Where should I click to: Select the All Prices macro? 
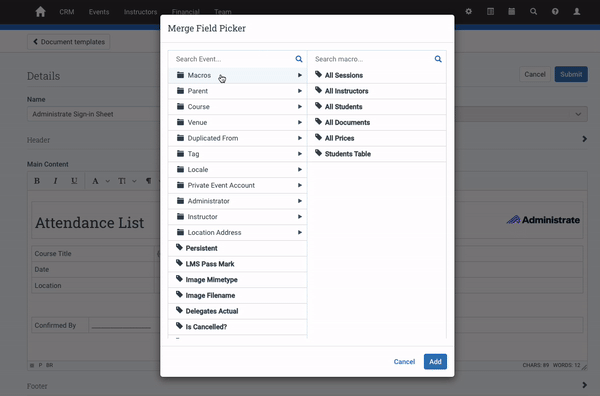377,138
